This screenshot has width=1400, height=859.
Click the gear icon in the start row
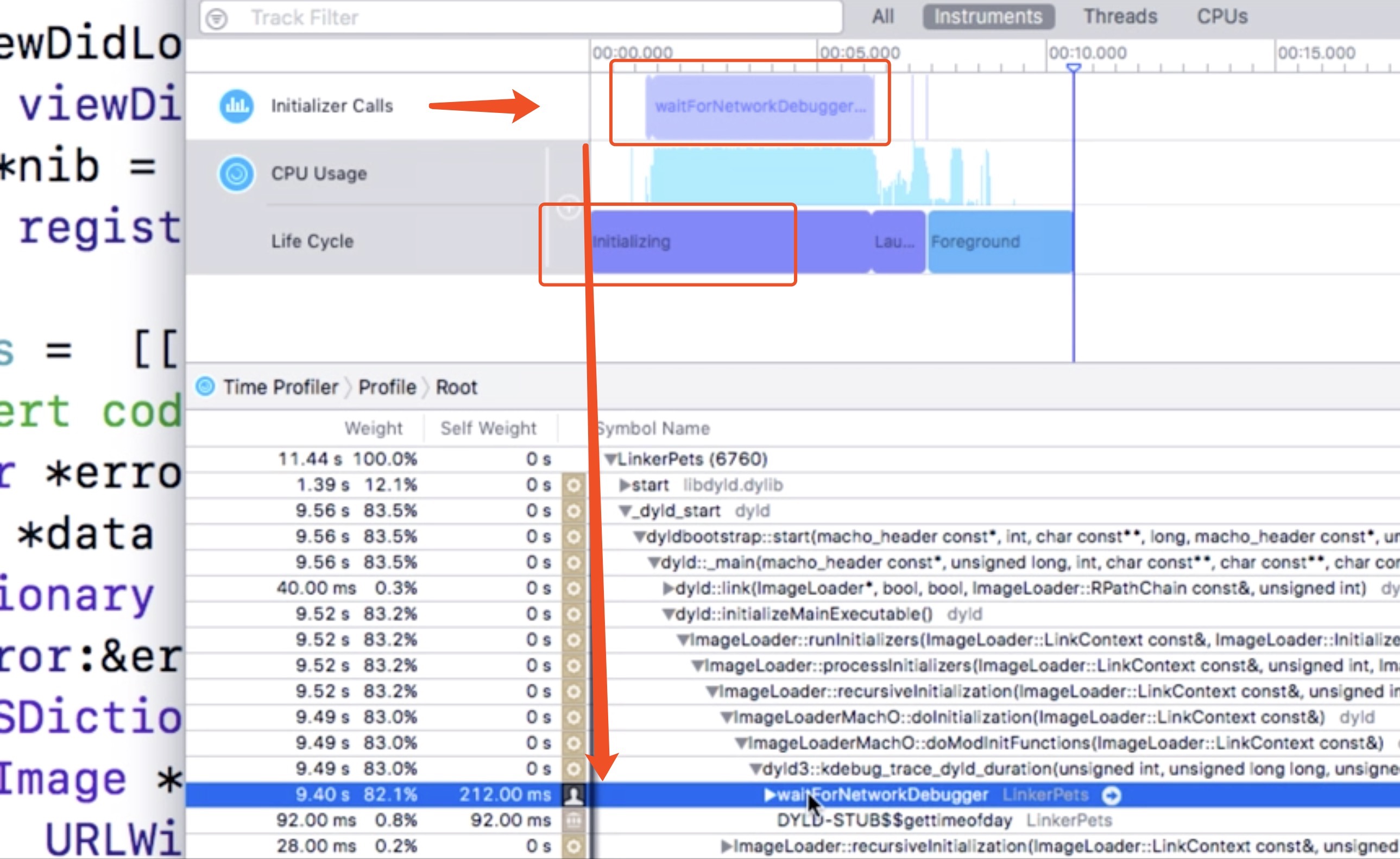click(x=573, y=485)
